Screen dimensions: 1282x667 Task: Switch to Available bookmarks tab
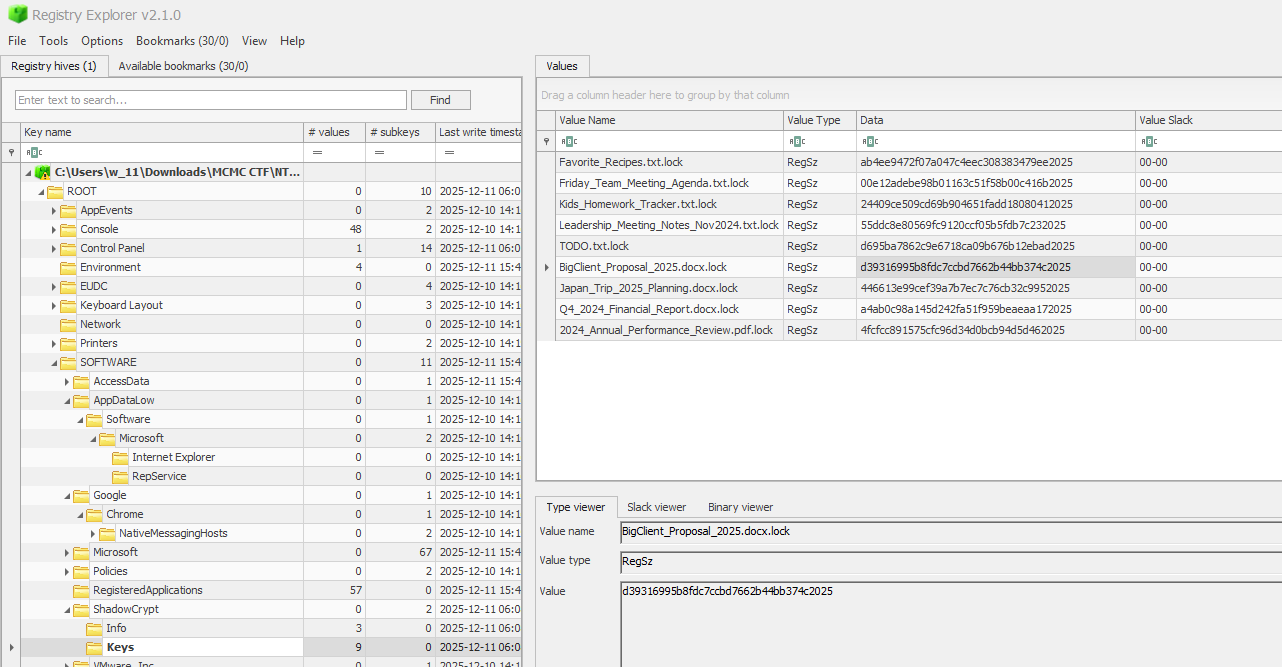pos(183,66)
